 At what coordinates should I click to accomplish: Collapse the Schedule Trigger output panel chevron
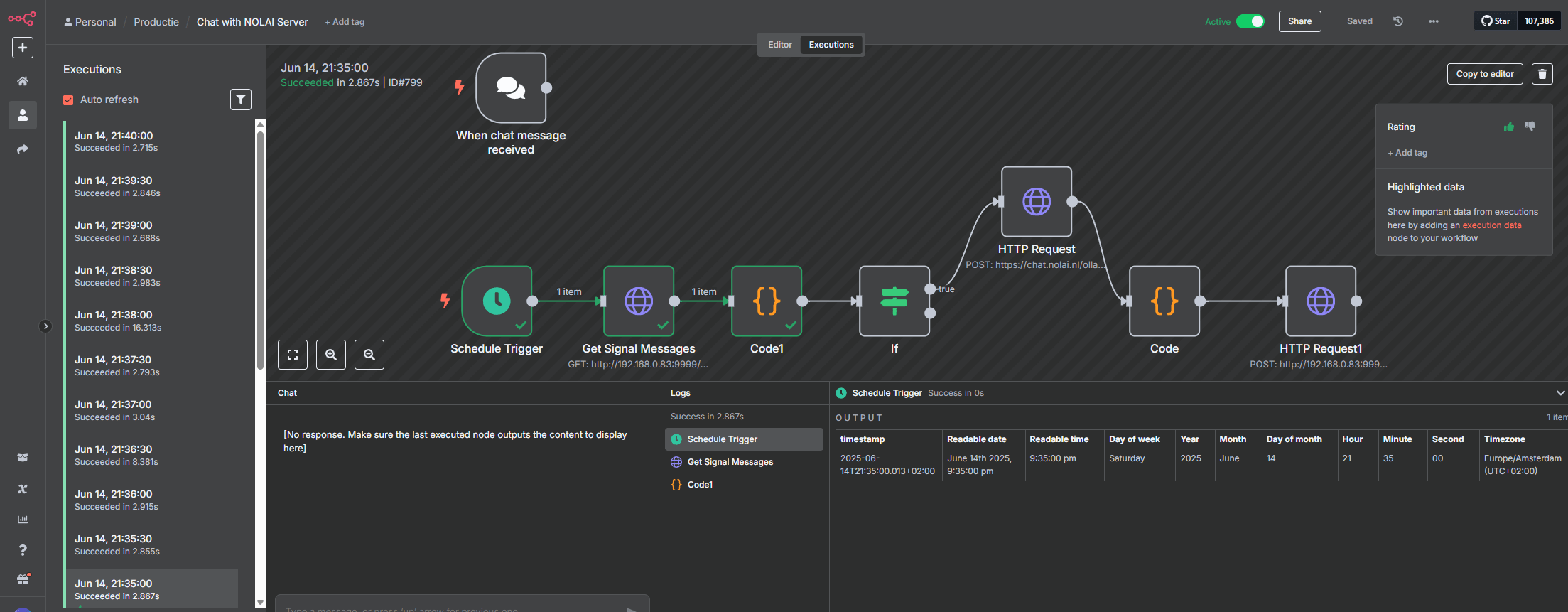click(x=1560, y=393)
